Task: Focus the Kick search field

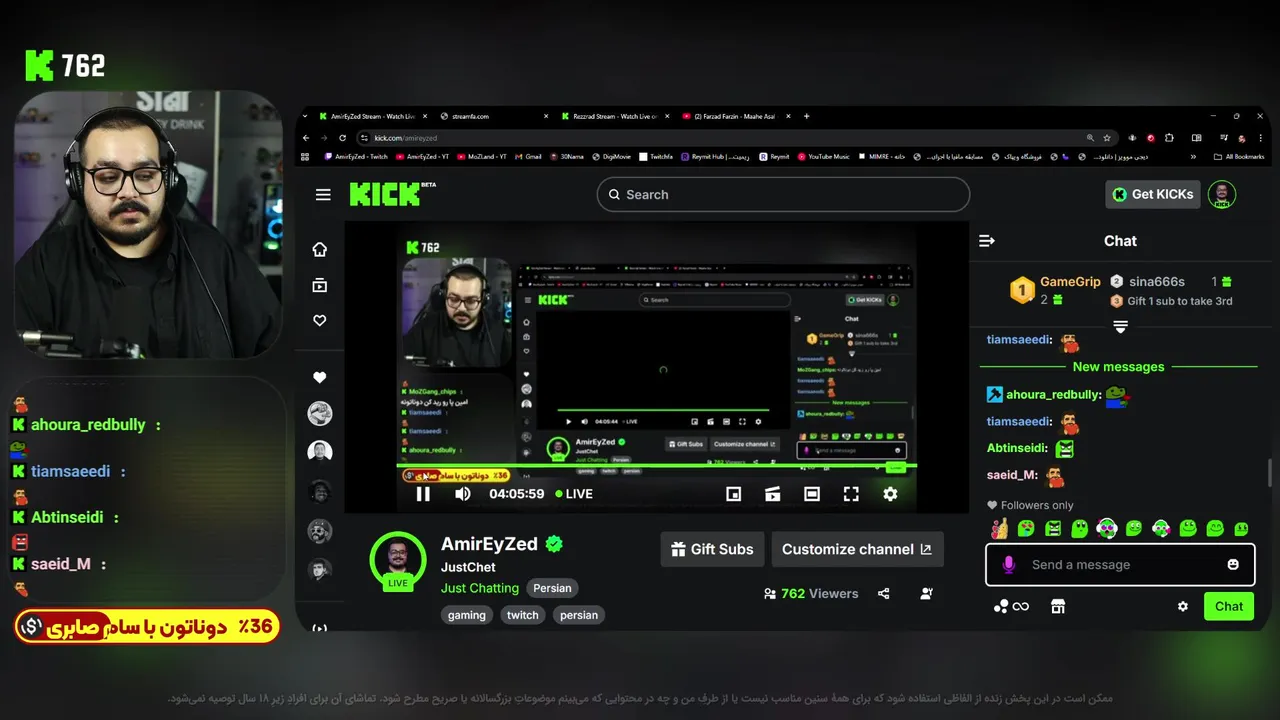Action: [x=783, y=194]
